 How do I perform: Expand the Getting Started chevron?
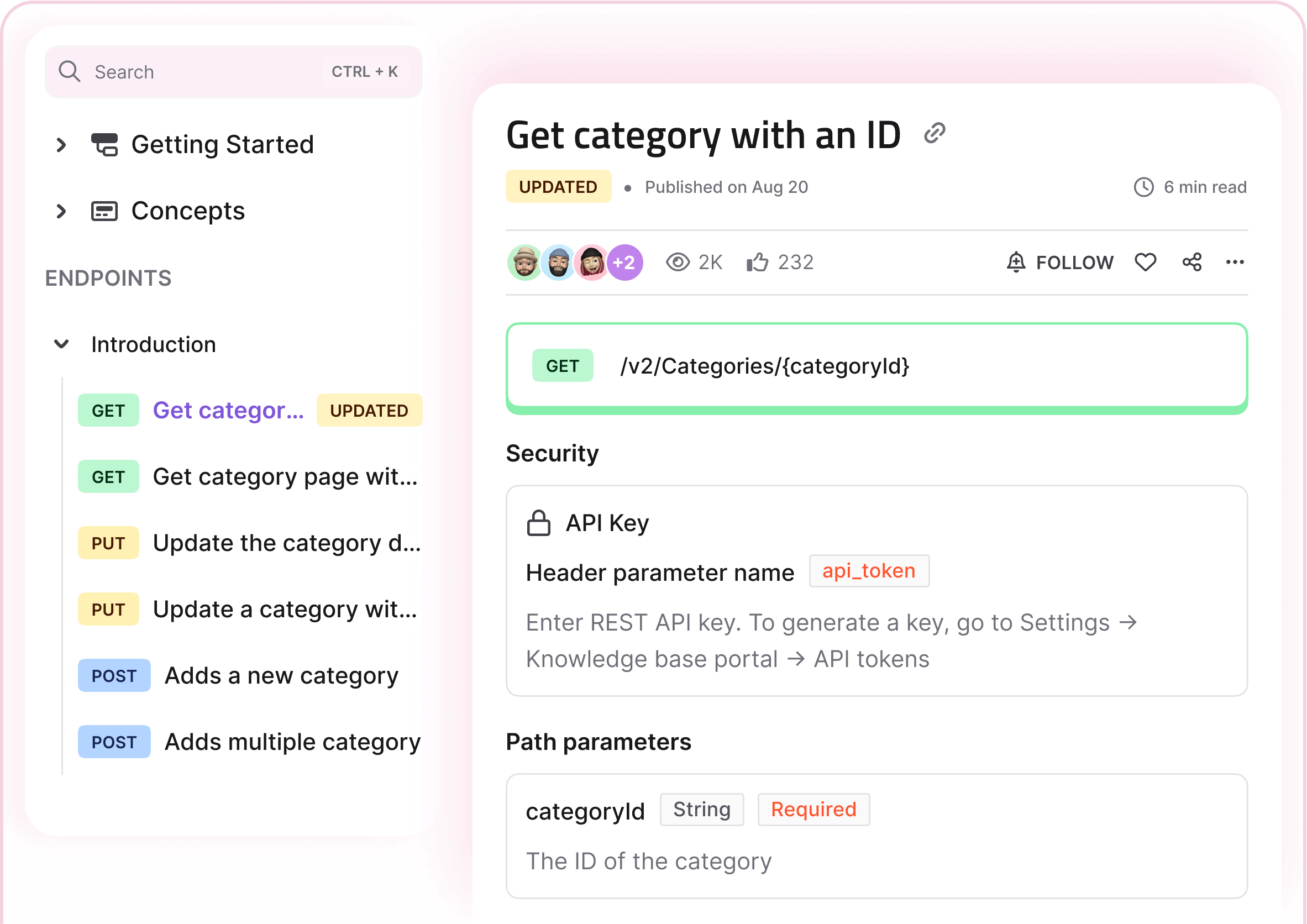point(61,145)
